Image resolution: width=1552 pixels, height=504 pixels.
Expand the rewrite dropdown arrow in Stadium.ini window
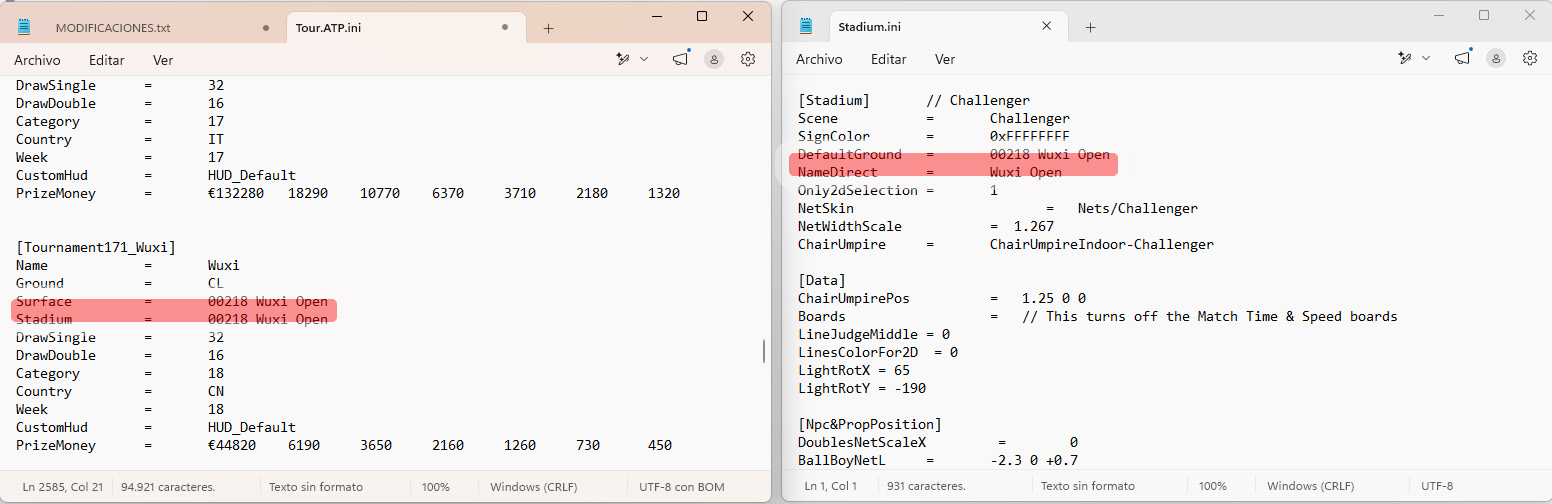tap(1426, 60)
